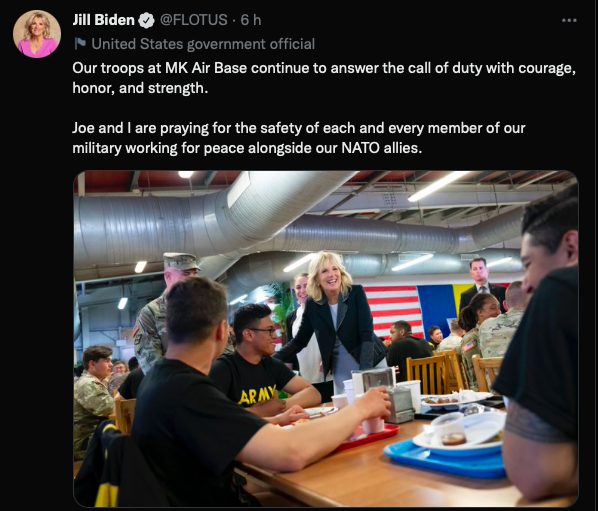Open the tweet via the 6 h timestamp
598x511 pixels.
pyautogui.click(x=251, y=20)
